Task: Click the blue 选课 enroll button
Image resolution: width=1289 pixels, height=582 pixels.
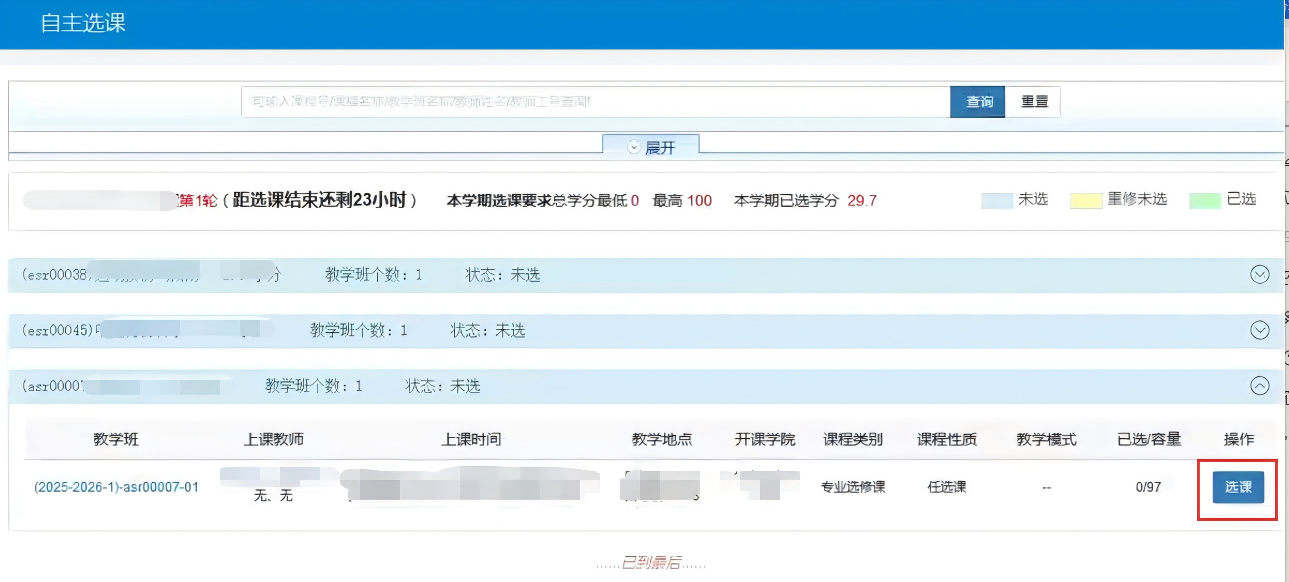Action: (1238, 487)
